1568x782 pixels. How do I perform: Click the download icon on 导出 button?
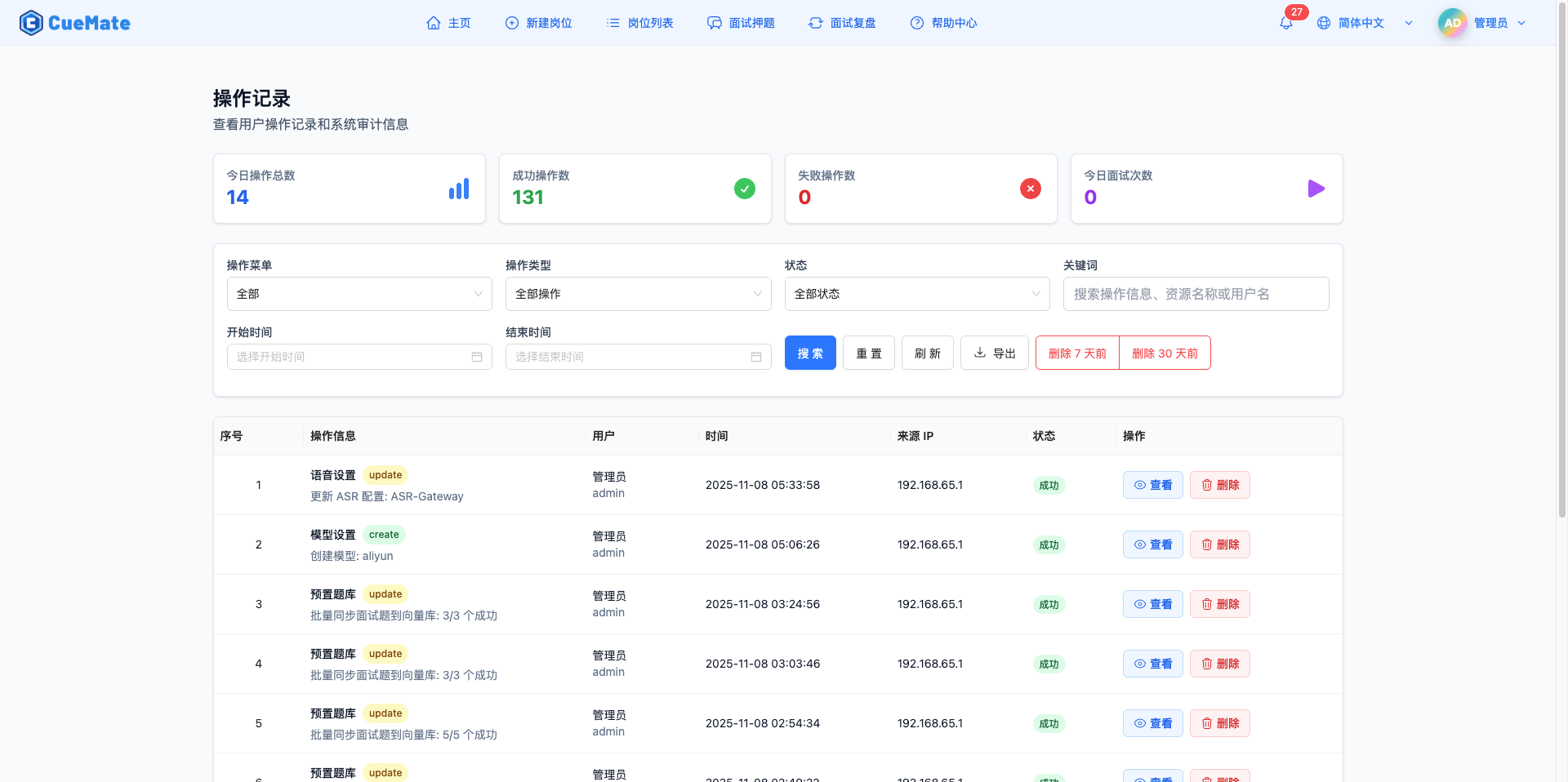980,353
